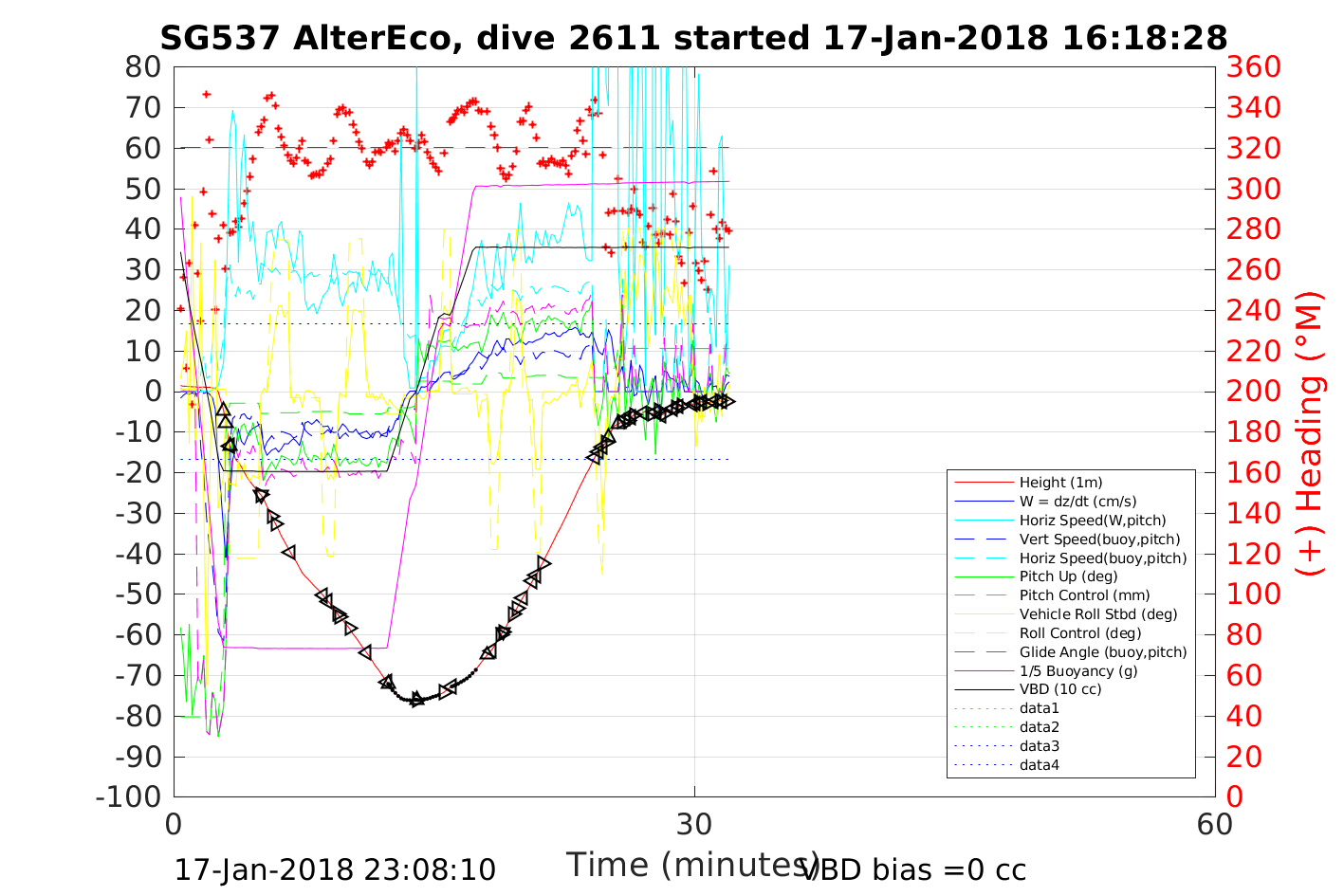The image size is (1344, 896).
Task: Click the '-80' y-axis tick label
Action: pyautogui.click(x=138, y=716)
